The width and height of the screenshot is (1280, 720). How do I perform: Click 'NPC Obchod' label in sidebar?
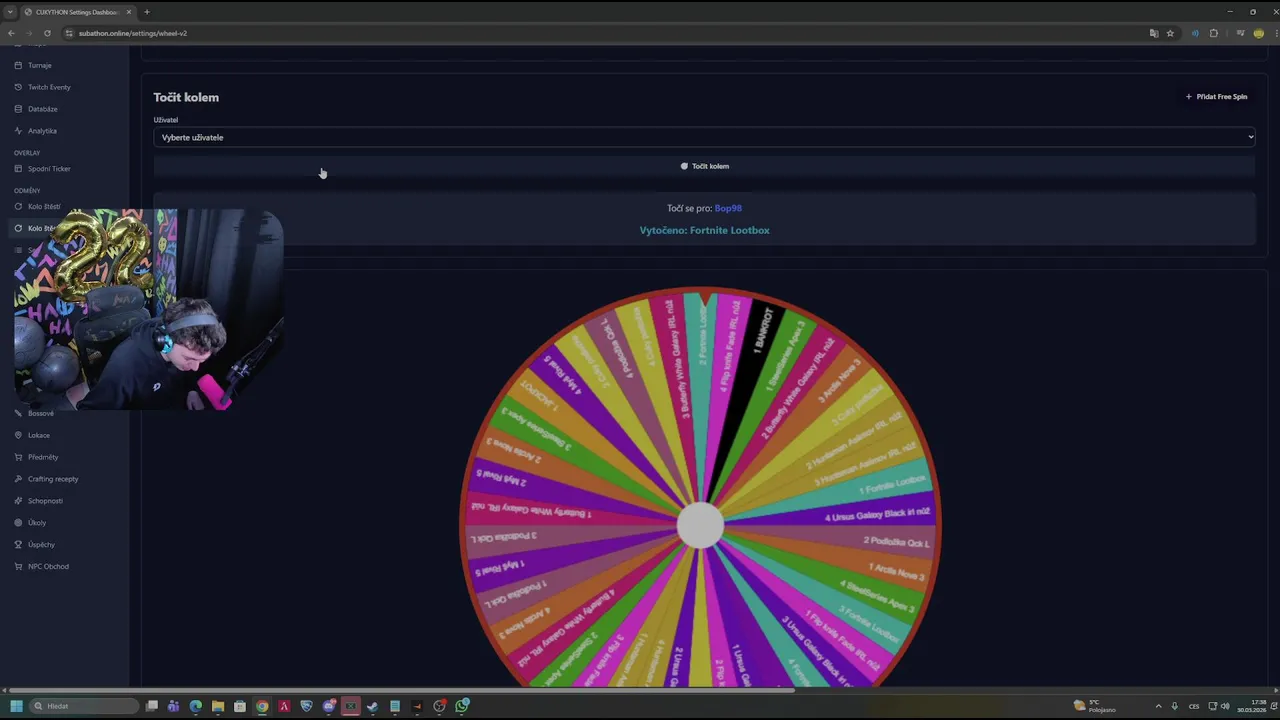(x=48, y=567)
